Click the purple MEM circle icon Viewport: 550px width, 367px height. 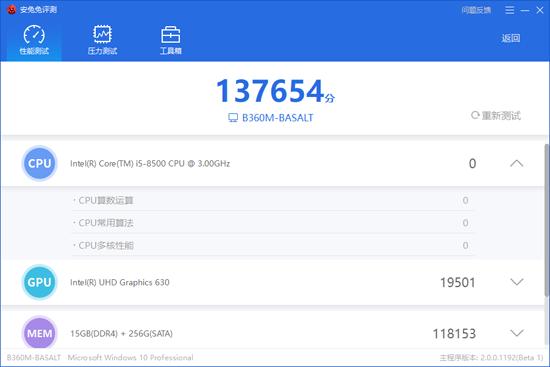tap(40, 333)
